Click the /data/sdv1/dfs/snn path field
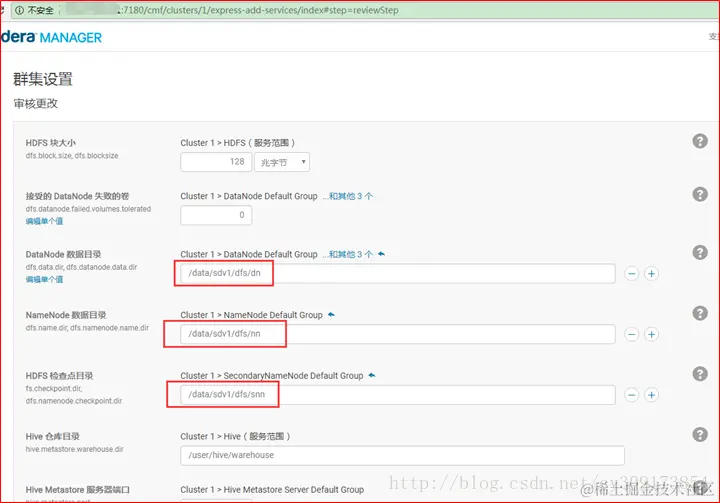 (398, 395)
